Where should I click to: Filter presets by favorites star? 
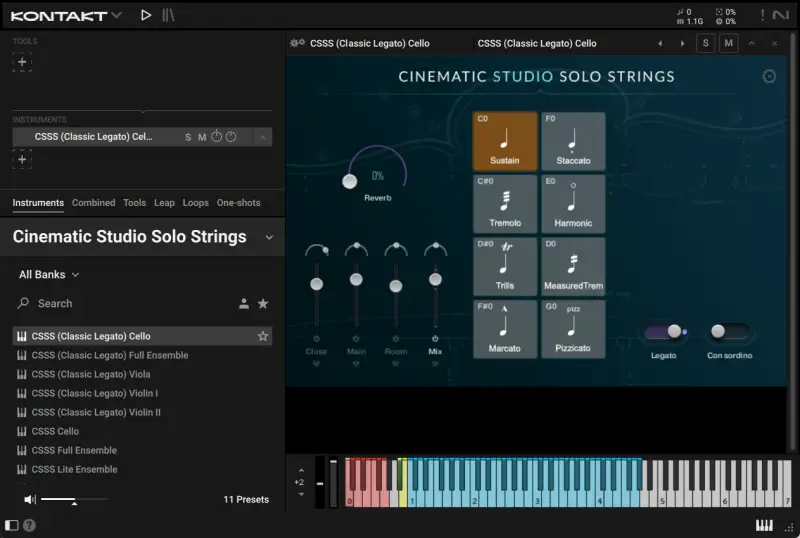263,304
